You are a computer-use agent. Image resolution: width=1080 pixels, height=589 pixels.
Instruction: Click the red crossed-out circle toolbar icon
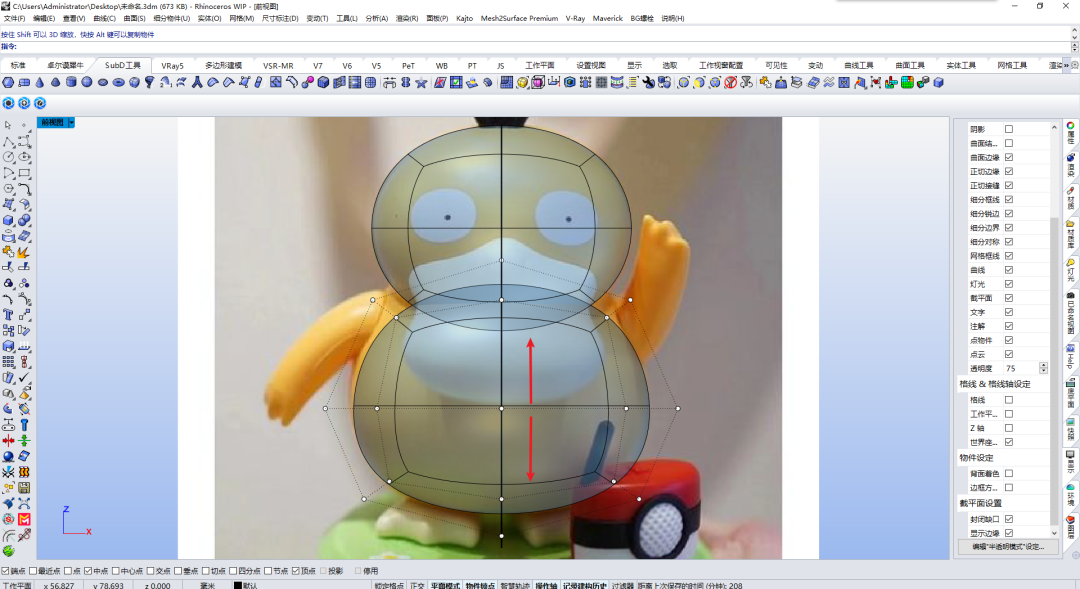tap(731, 83)
